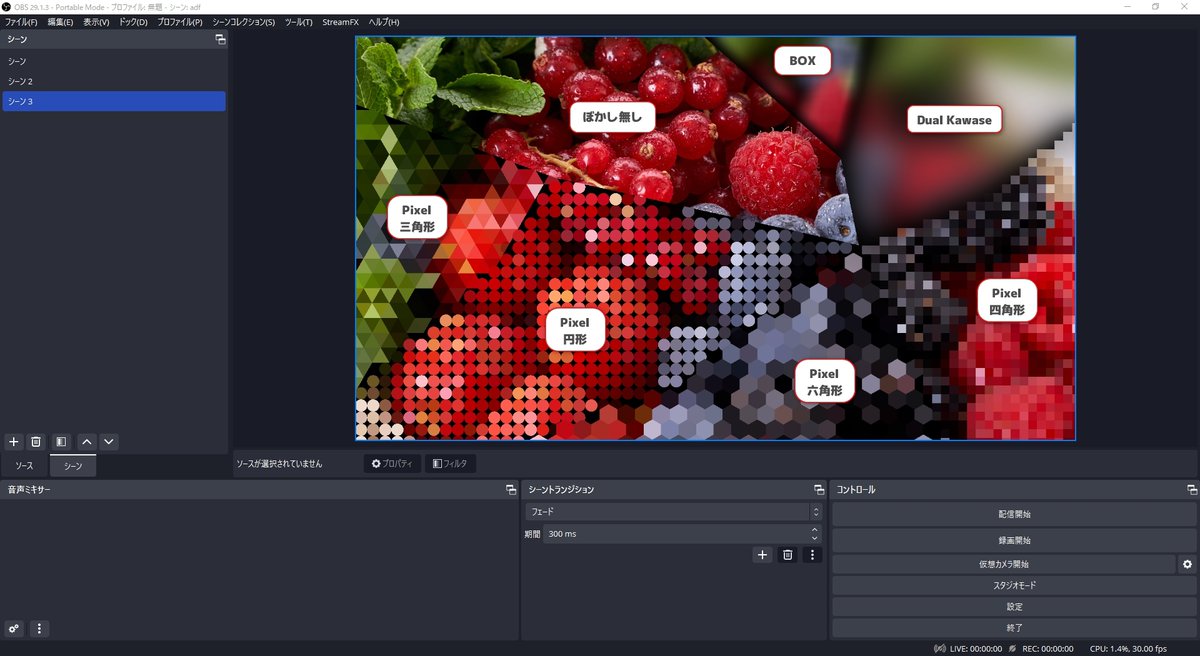Open the 表示(V) menu

[96, 22]
